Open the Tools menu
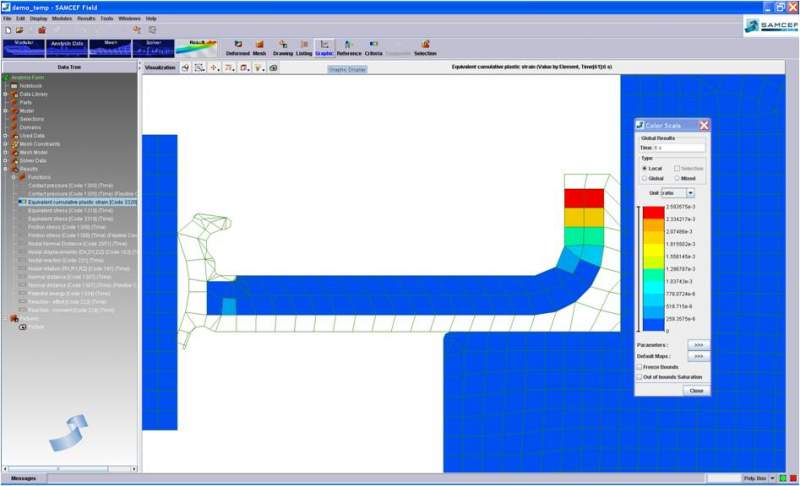Viewport: 800px width, 486px height. pos(107,18)
